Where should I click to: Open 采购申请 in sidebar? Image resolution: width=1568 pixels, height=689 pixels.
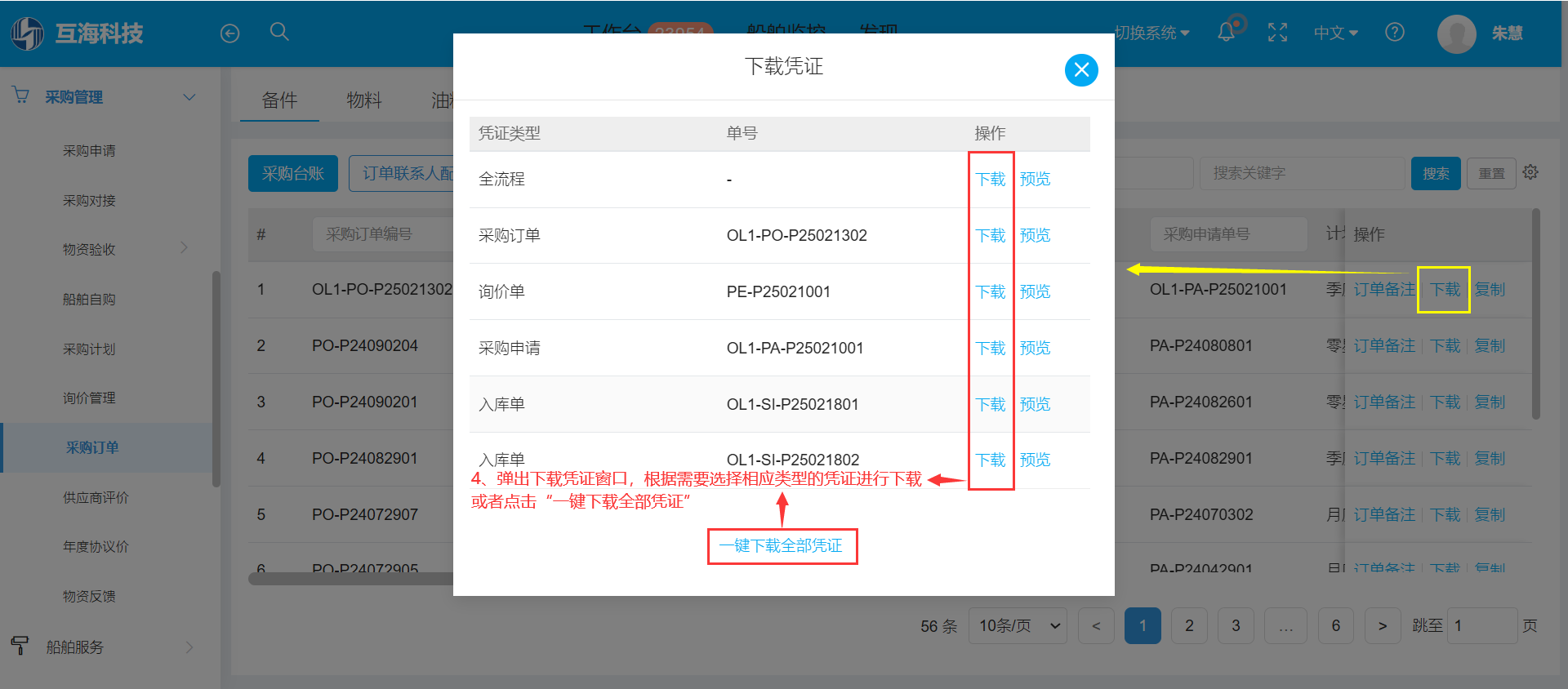point(89,151)
